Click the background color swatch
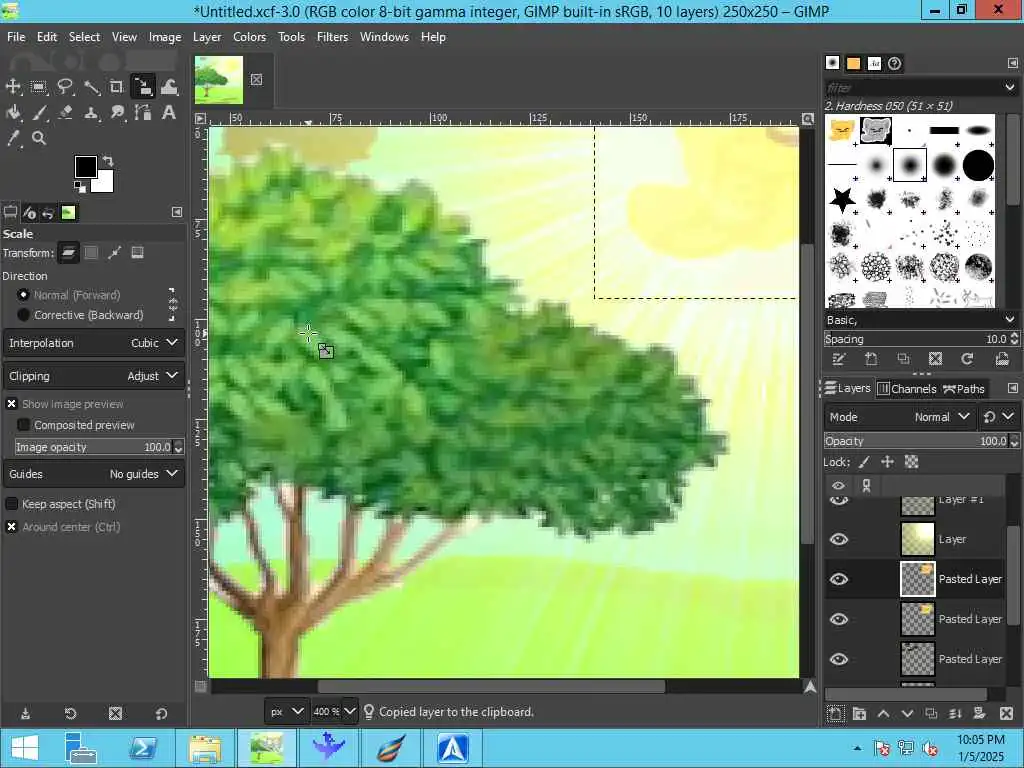The image size is (1024, 768). [x=105, y=185]
